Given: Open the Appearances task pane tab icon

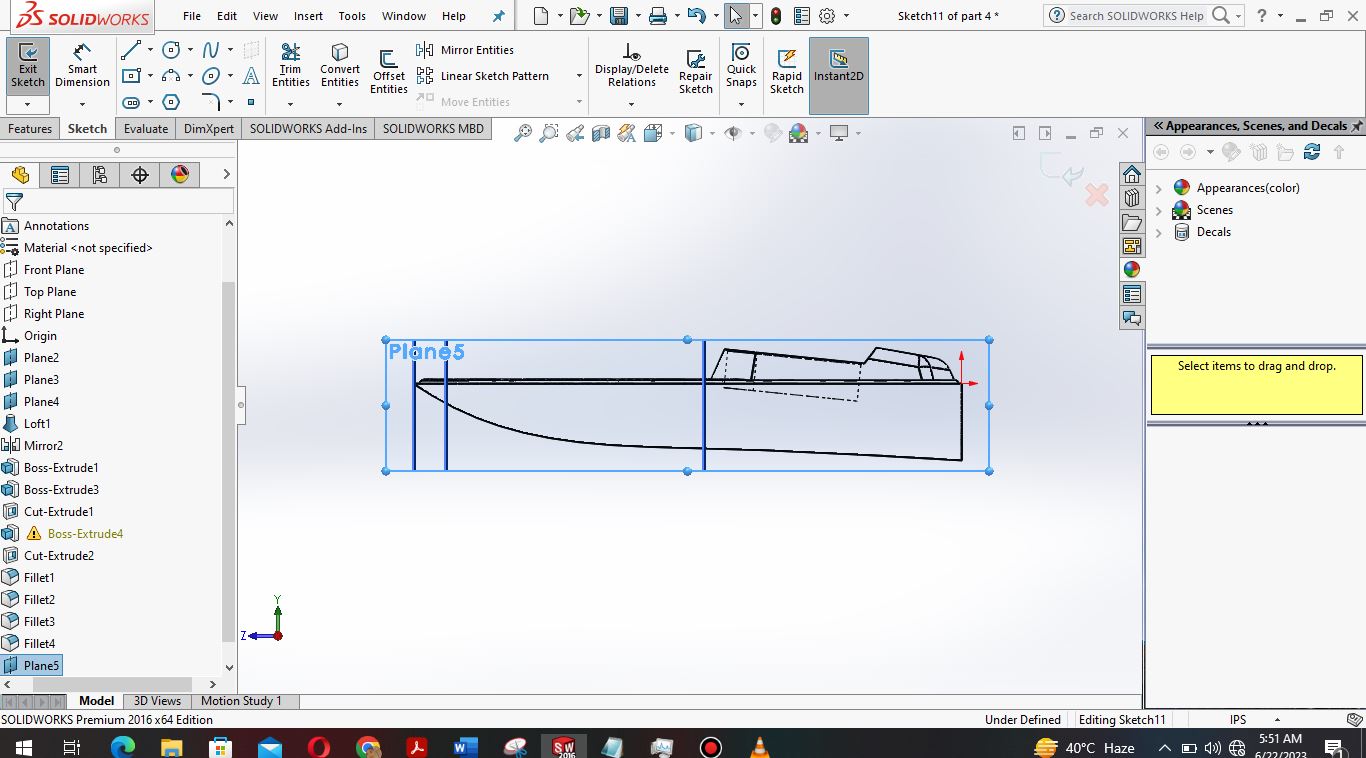Looking at the screenshot, I should click(1132, 270).
